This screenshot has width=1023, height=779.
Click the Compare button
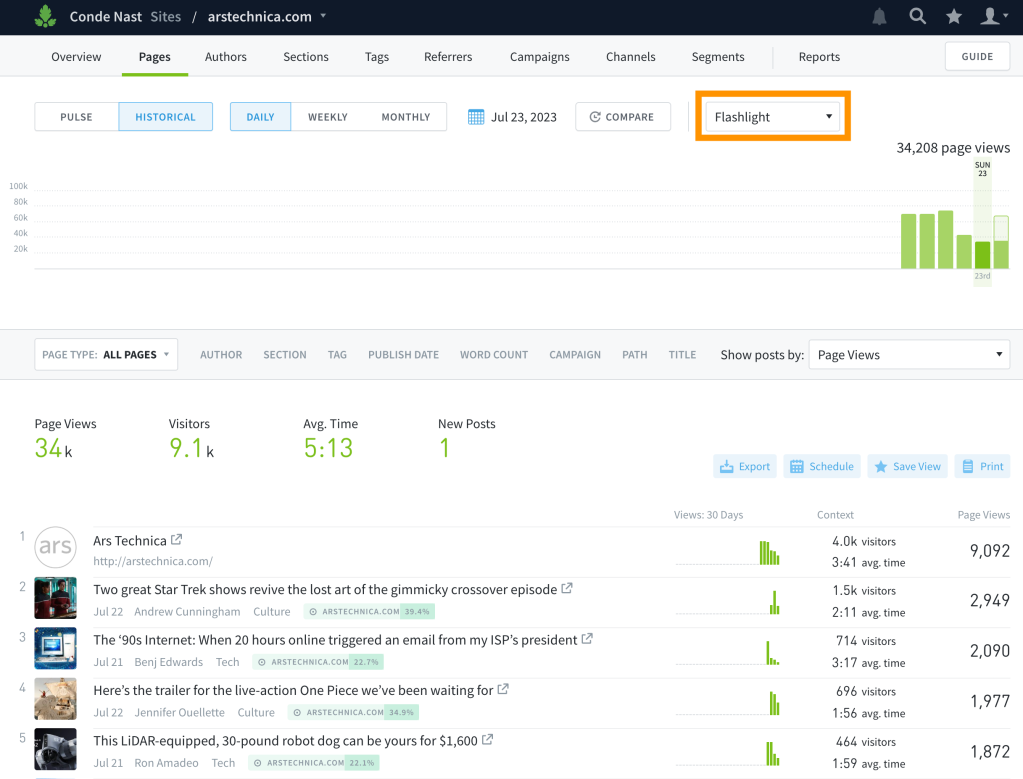623,117
